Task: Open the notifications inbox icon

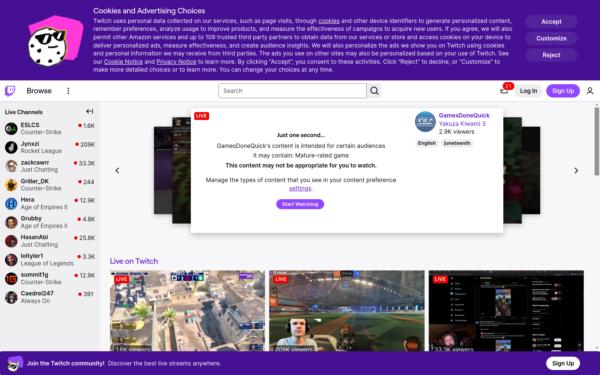Action: pyautogui.click(x=504, y=91)
